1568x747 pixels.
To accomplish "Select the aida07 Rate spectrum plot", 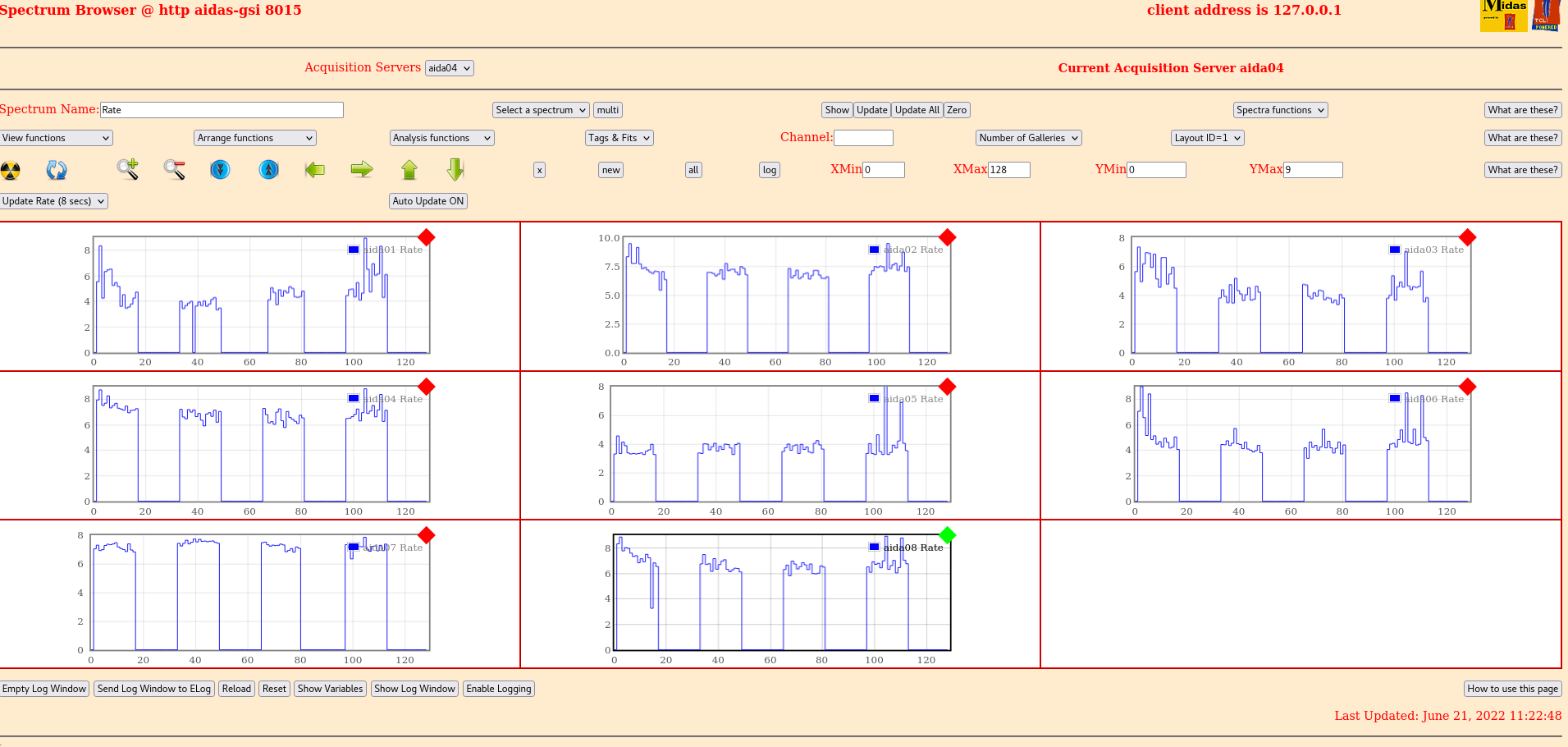I will (260, 593).
